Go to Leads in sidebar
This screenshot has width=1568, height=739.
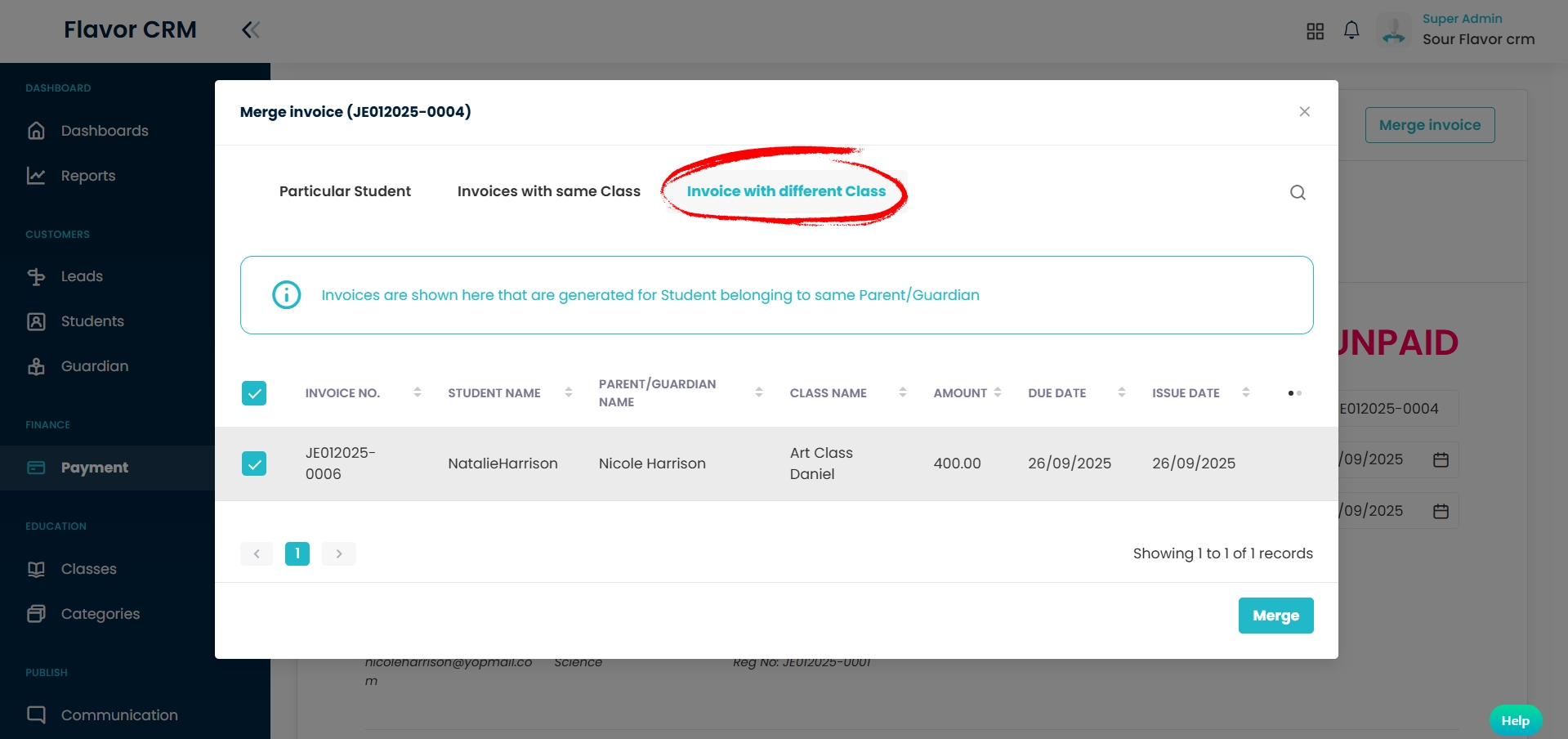(82, 276)
